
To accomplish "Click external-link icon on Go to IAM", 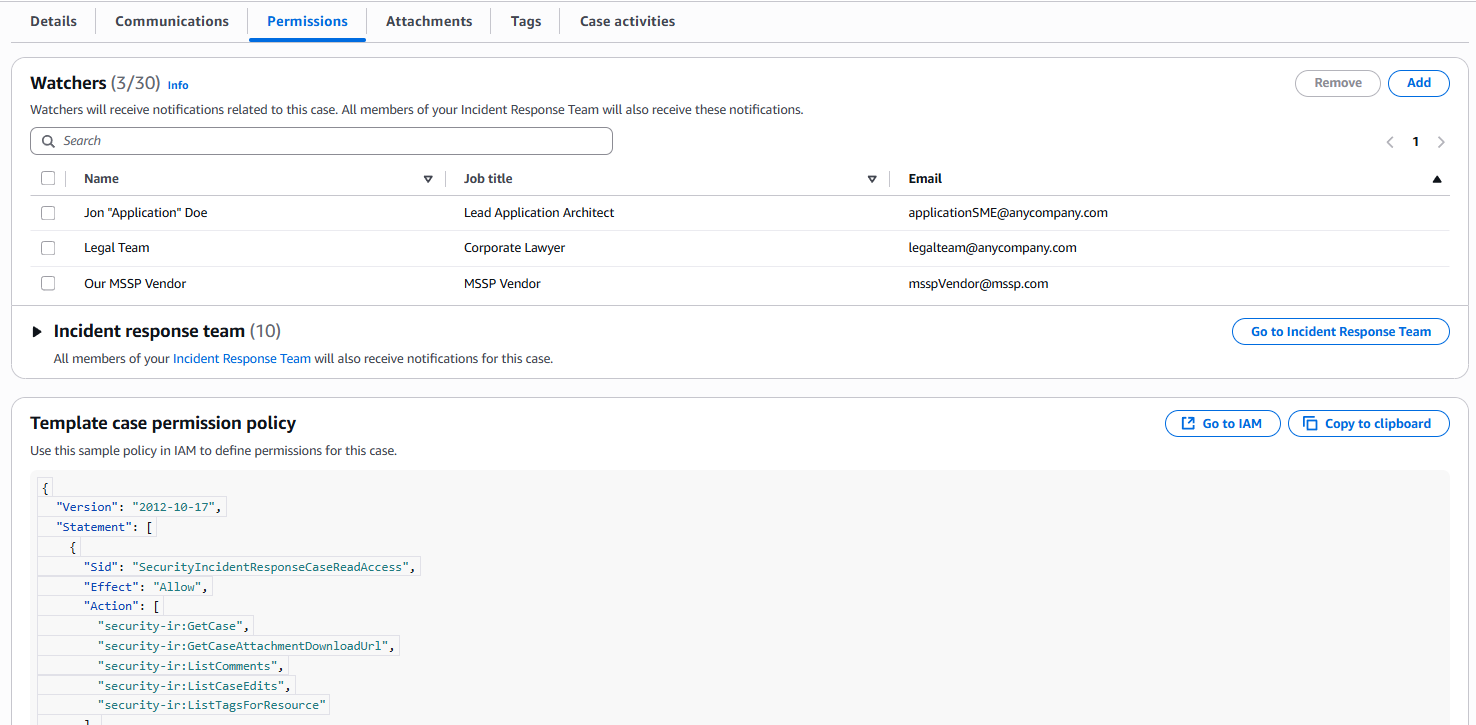I will [1188, 424].
